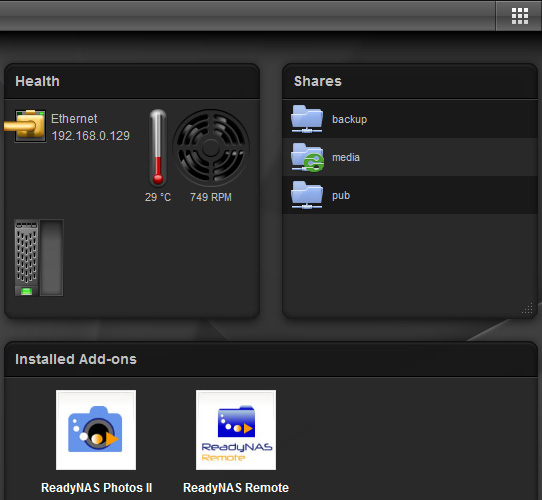Open the grid menu icon at top right

pyautogui.click(x=520, y=16)
